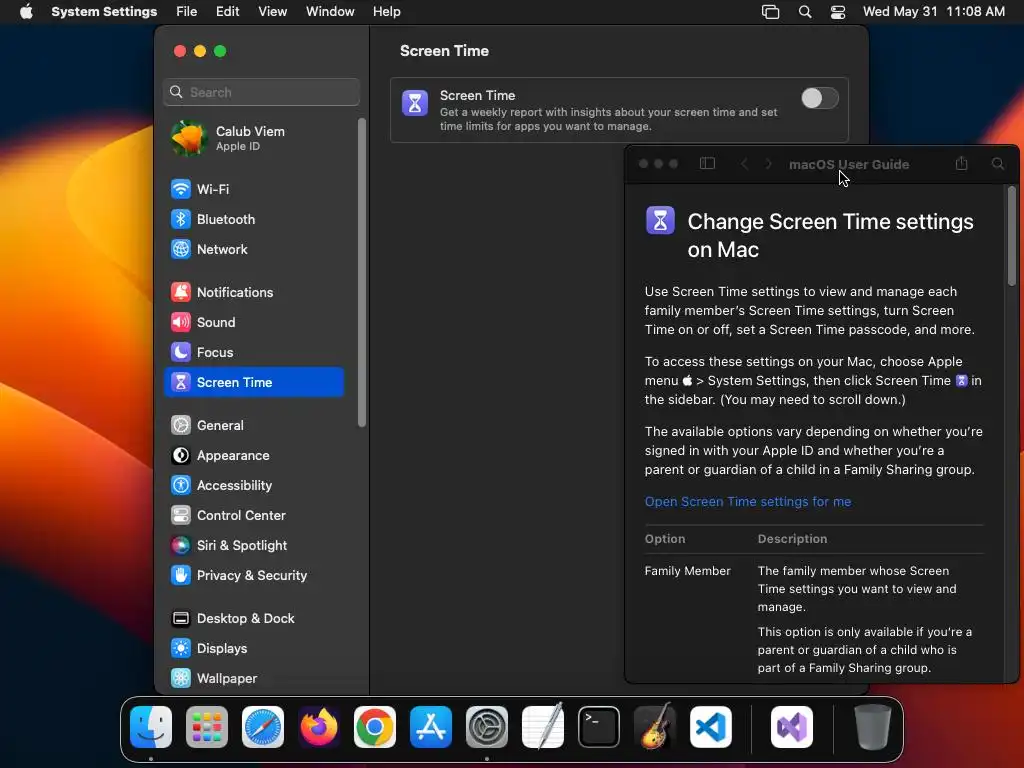The image size is (1024, 768).
Task: Open the Edit menu
Action: 227,12
